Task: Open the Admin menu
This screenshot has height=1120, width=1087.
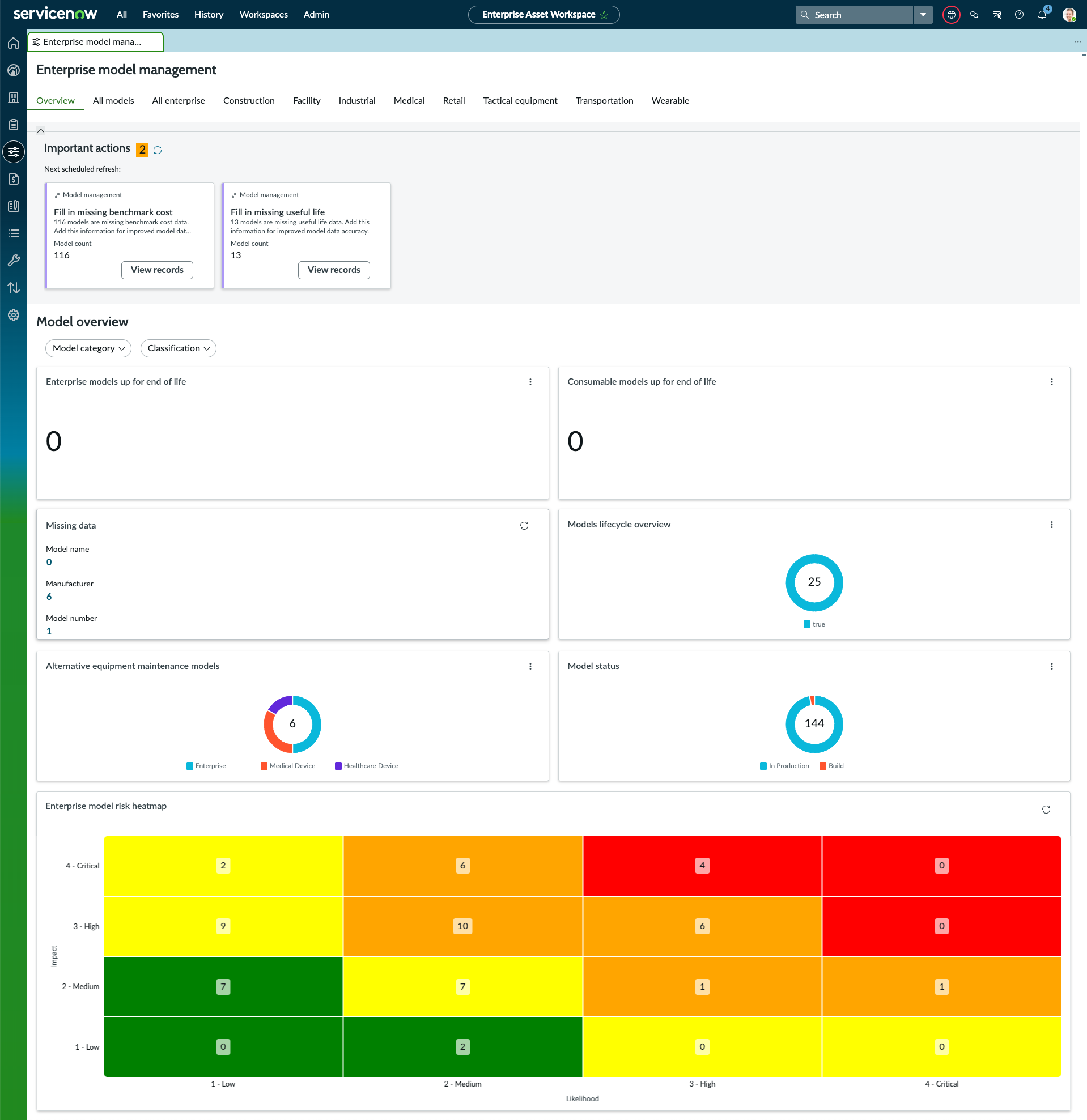Action: 316,15
